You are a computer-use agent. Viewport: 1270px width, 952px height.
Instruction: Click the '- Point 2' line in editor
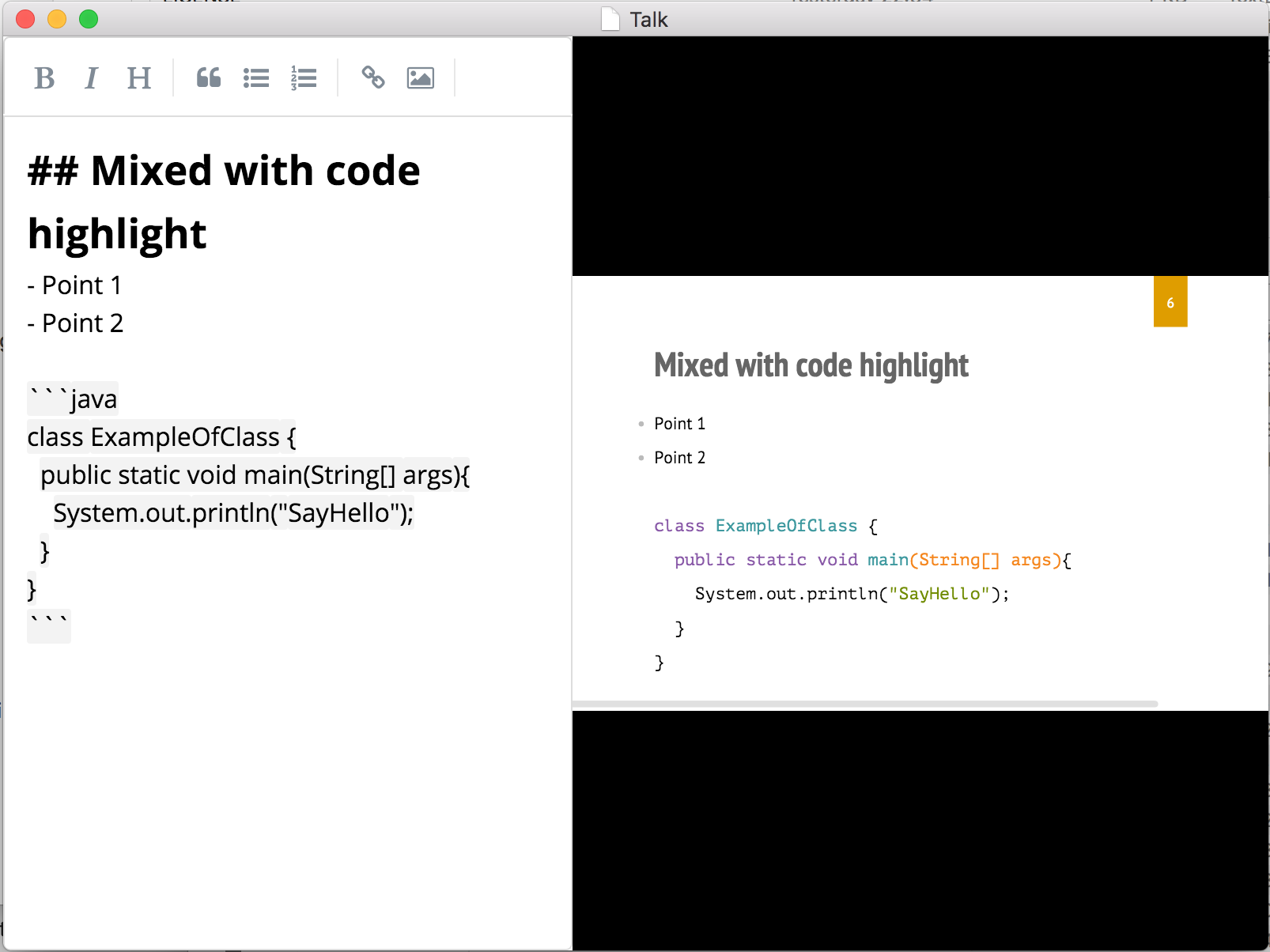75,323
